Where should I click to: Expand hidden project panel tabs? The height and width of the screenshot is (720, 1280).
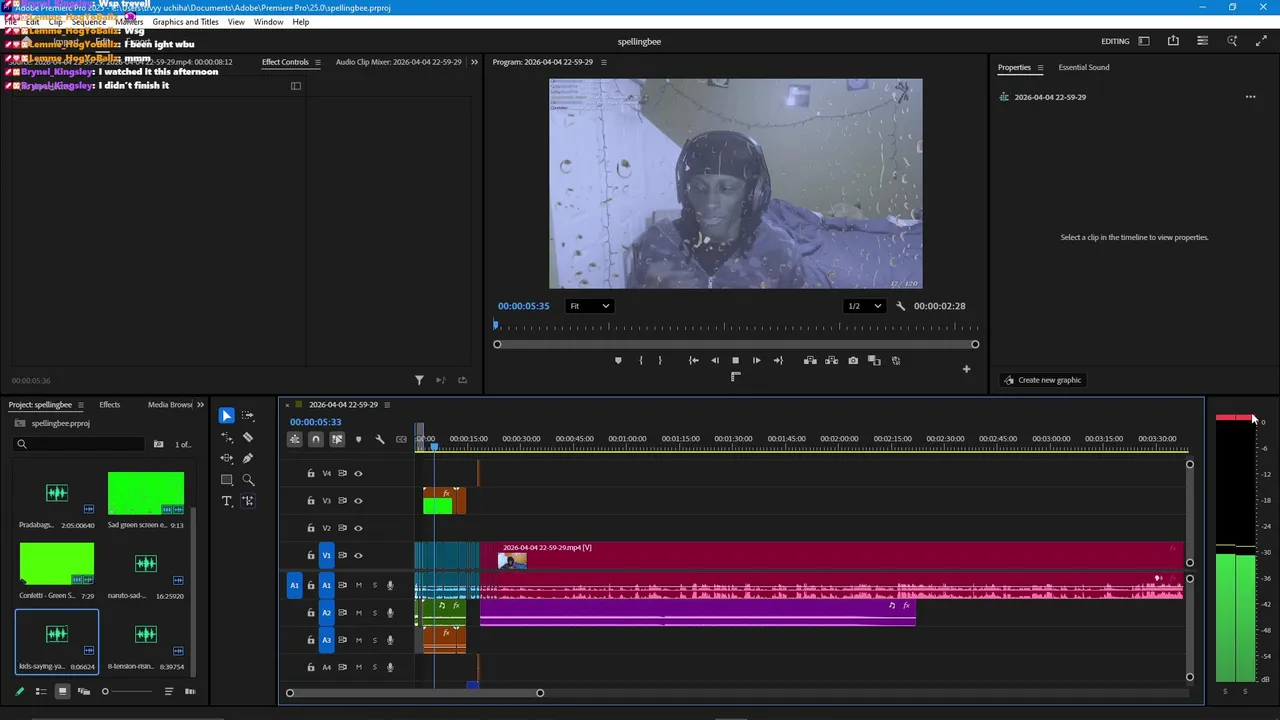[200, 405]
